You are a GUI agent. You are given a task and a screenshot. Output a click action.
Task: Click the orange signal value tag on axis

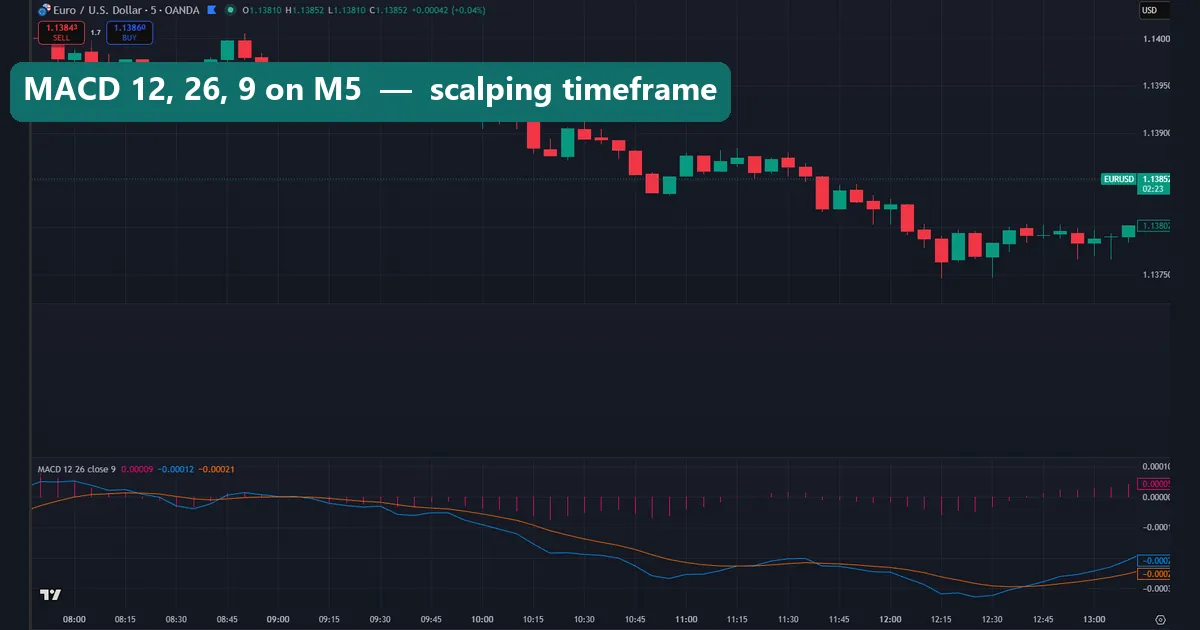point(1154,574)
